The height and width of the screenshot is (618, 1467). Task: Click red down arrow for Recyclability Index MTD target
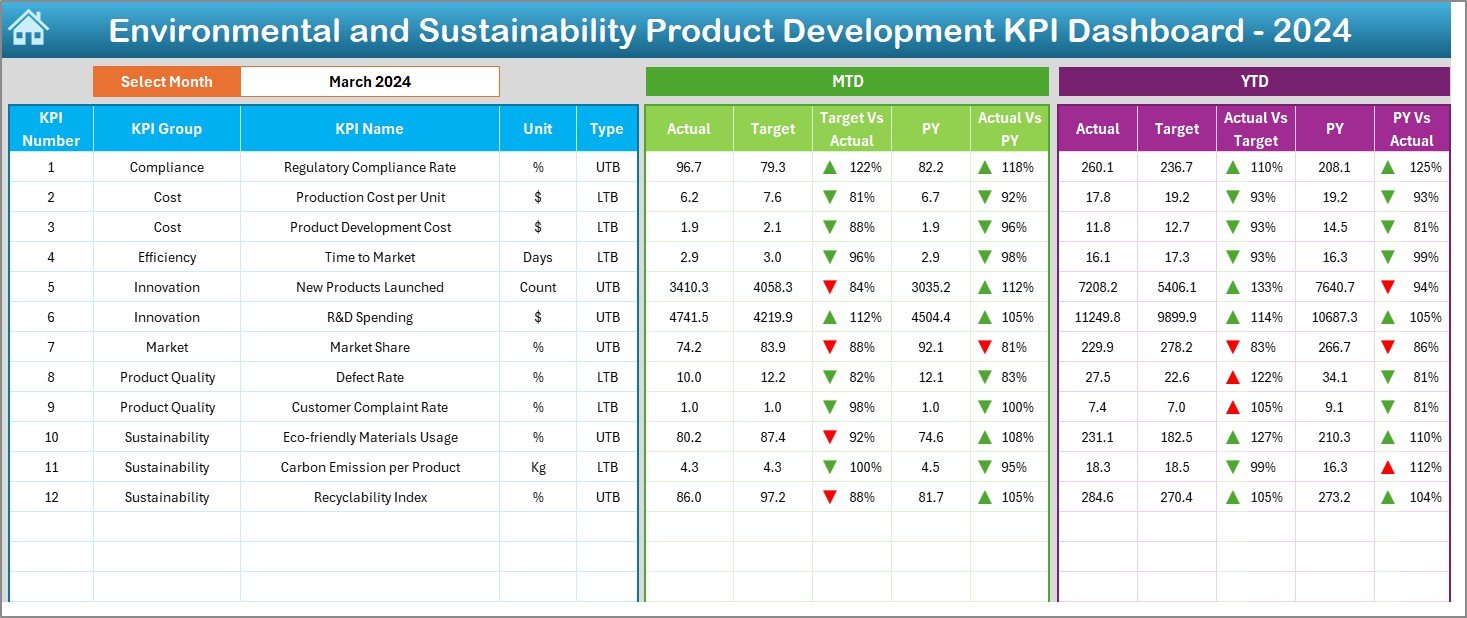tap(830, 497)
